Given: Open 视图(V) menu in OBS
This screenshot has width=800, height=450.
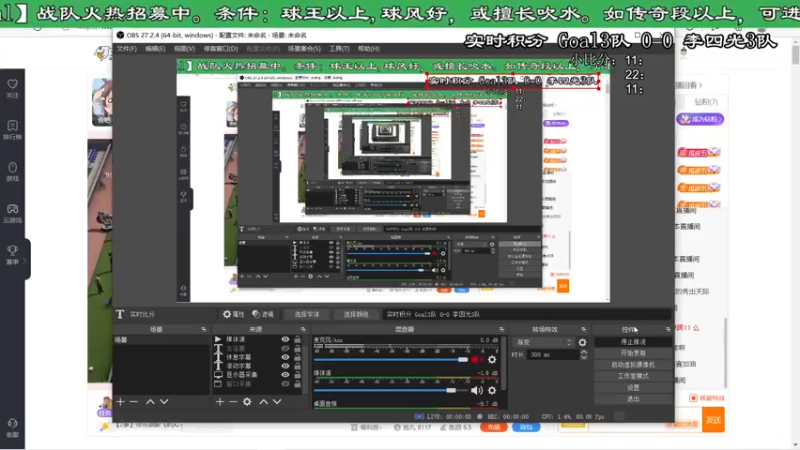Looking at the screenshot, I should point(184,48).
